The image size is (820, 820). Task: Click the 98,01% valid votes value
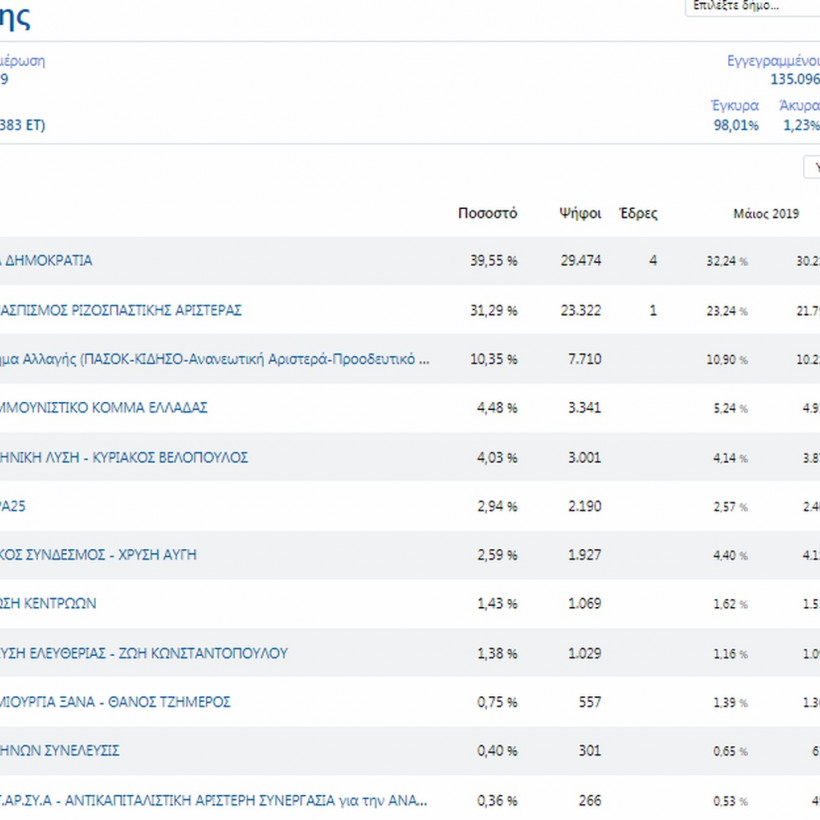click(736, 126)
